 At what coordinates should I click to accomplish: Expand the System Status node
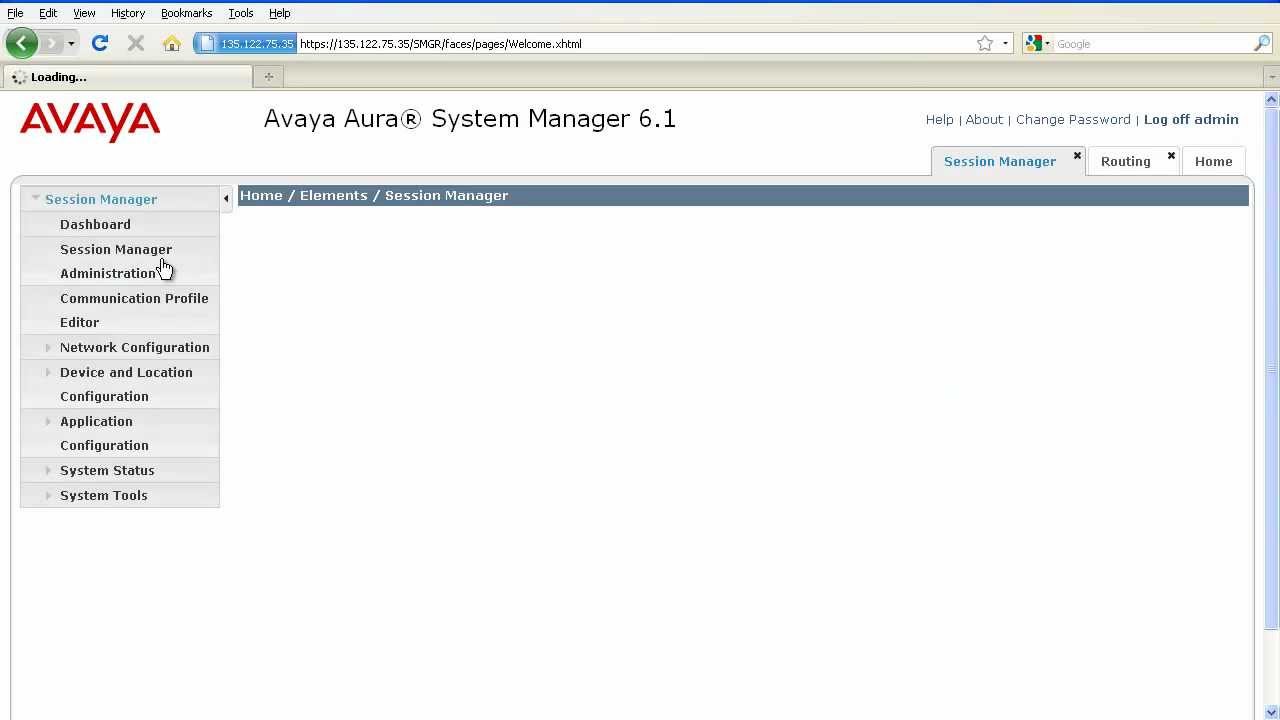pos(48,470)
